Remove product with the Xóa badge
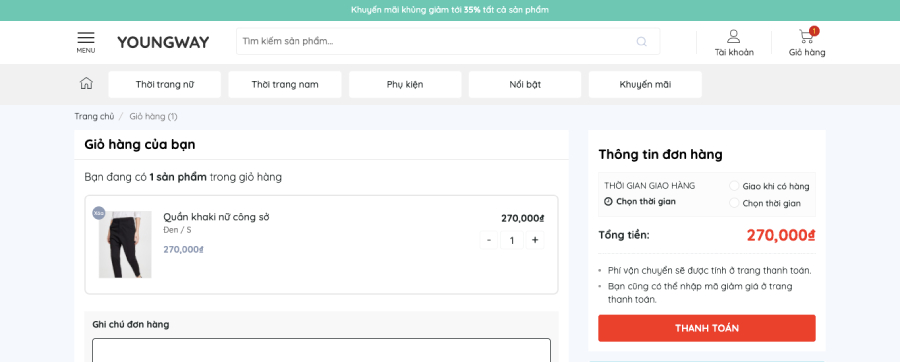 [x=99, y=213]
